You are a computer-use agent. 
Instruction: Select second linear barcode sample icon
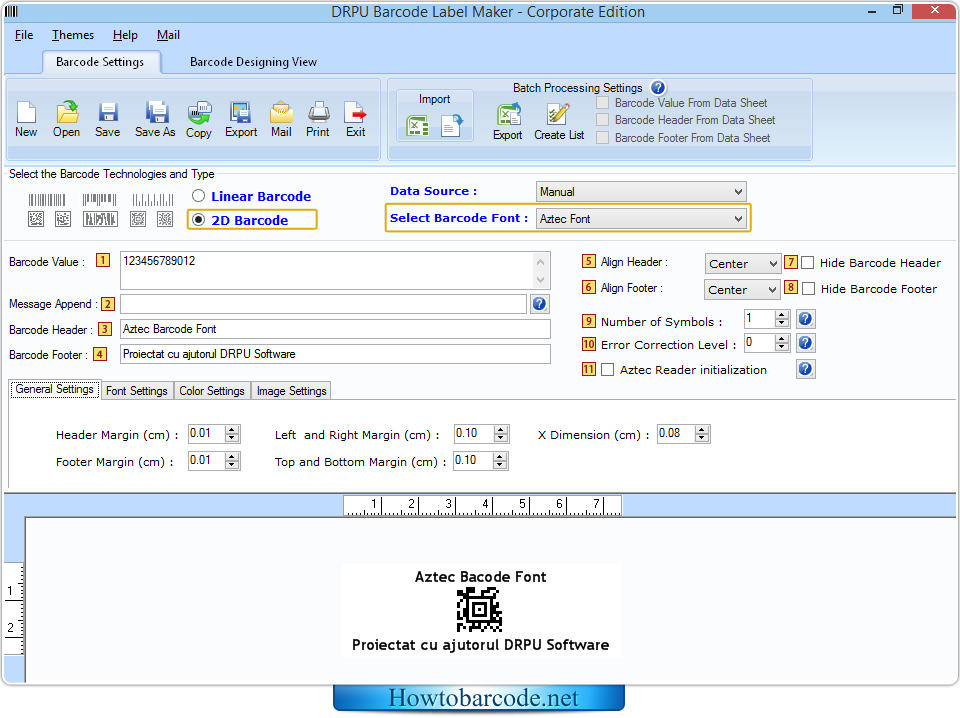tap(99, 200)
